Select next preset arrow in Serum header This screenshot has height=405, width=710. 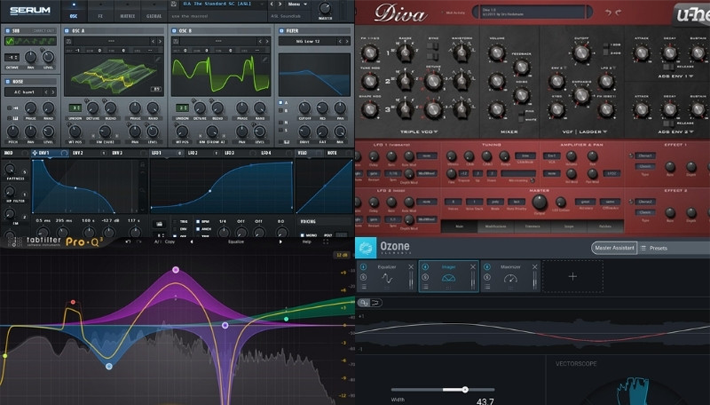(280, 4)
